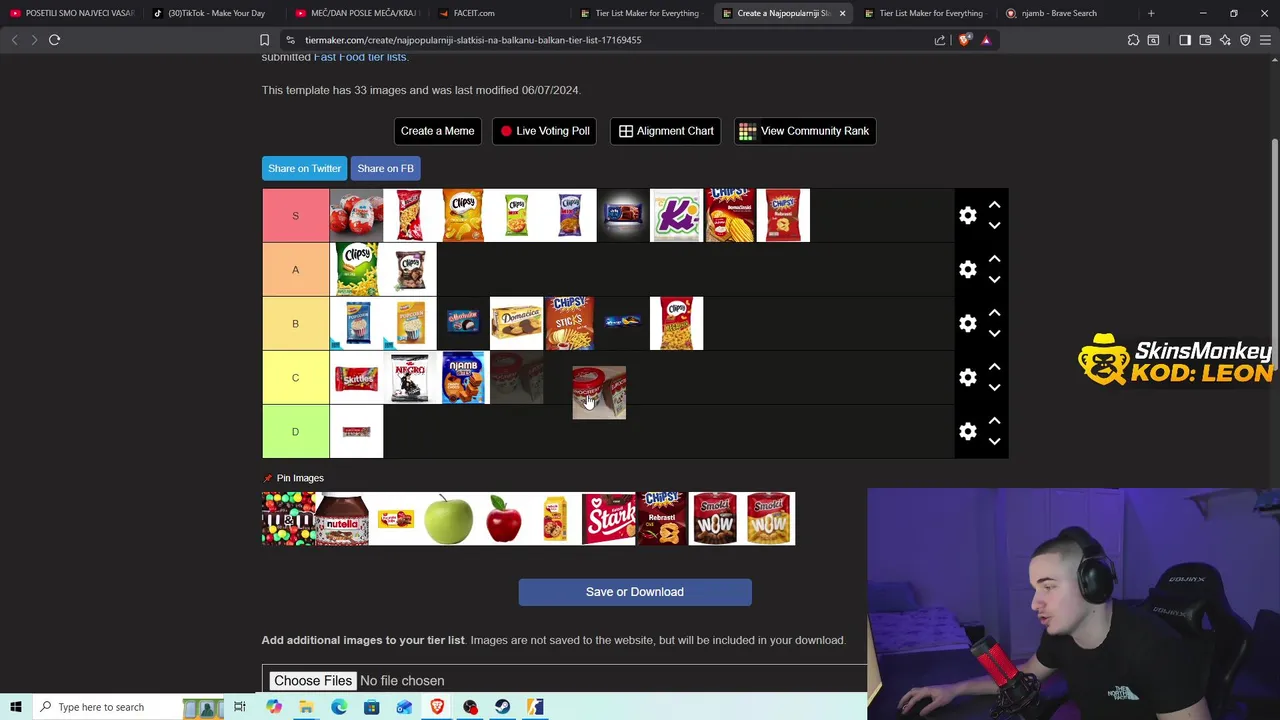Open settings gear for tier B row
Screen dimensions: 1280x720
[967, 323]
